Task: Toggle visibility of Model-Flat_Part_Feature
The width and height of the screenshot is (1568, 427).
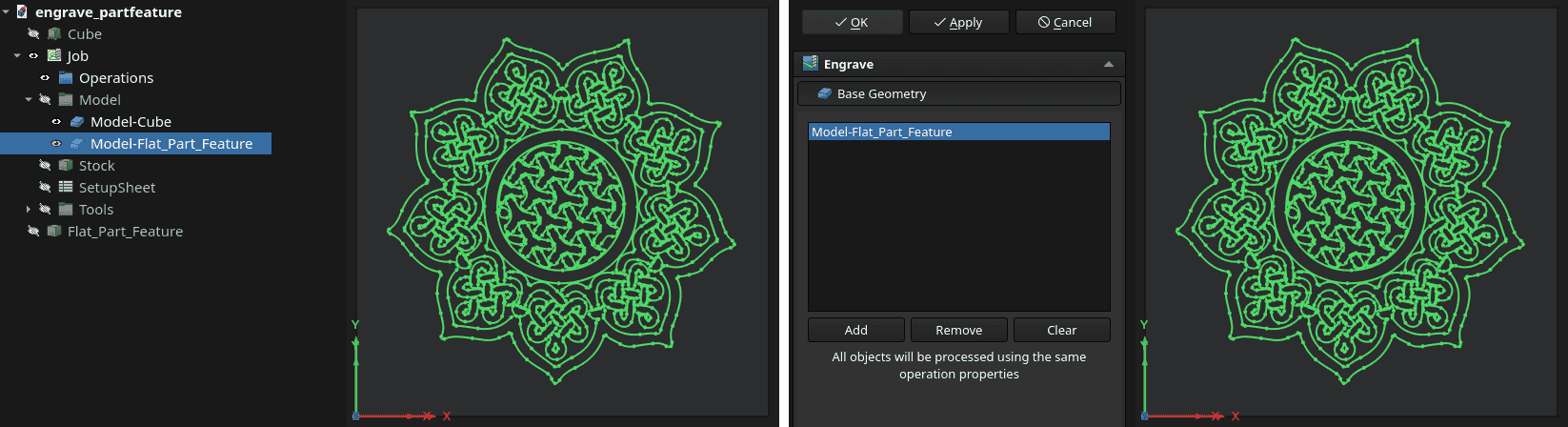Action: pos(56,144)
